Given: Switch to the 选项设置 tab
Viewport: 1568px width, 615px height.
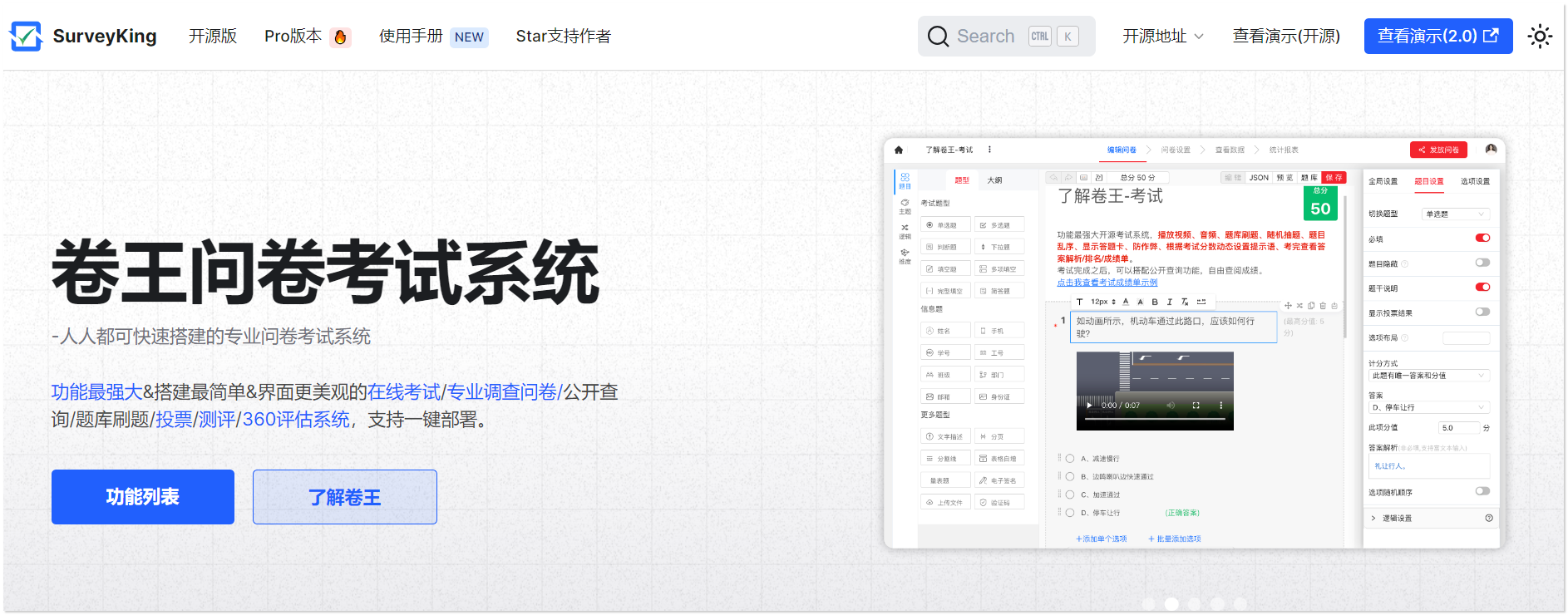Looking at the screenshot, I should click(1475, 181).
